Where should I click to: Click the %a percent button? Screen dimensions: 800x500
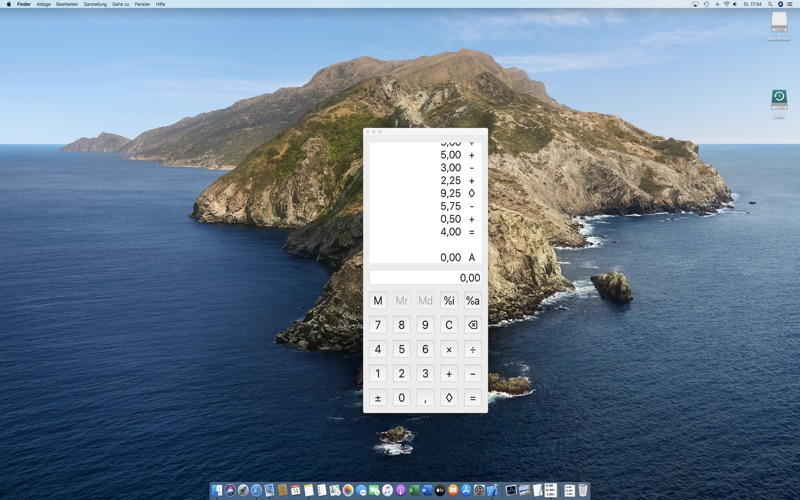[472, 301]
